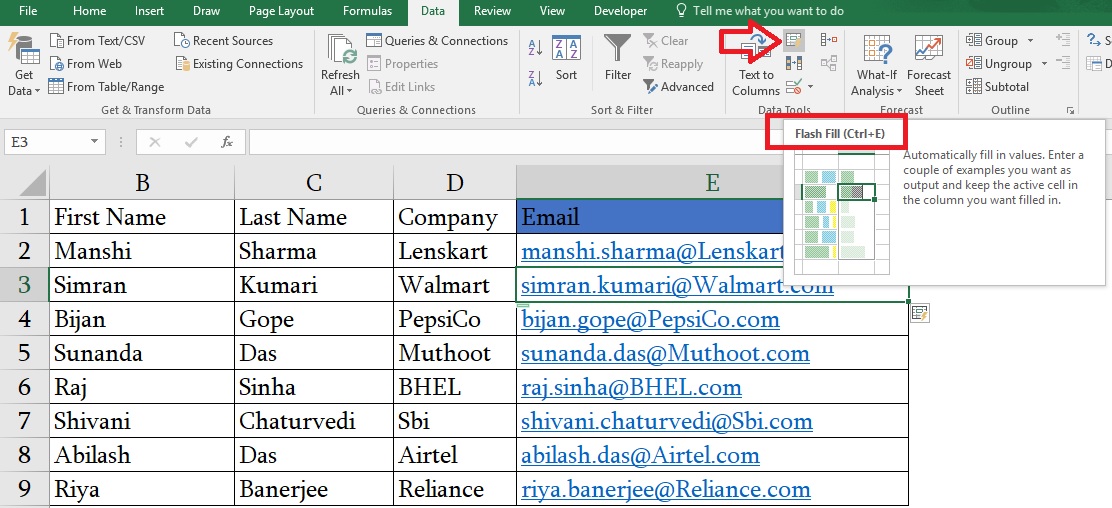
Task: Open the What-If Analysis menu
Action: point(877,66)
